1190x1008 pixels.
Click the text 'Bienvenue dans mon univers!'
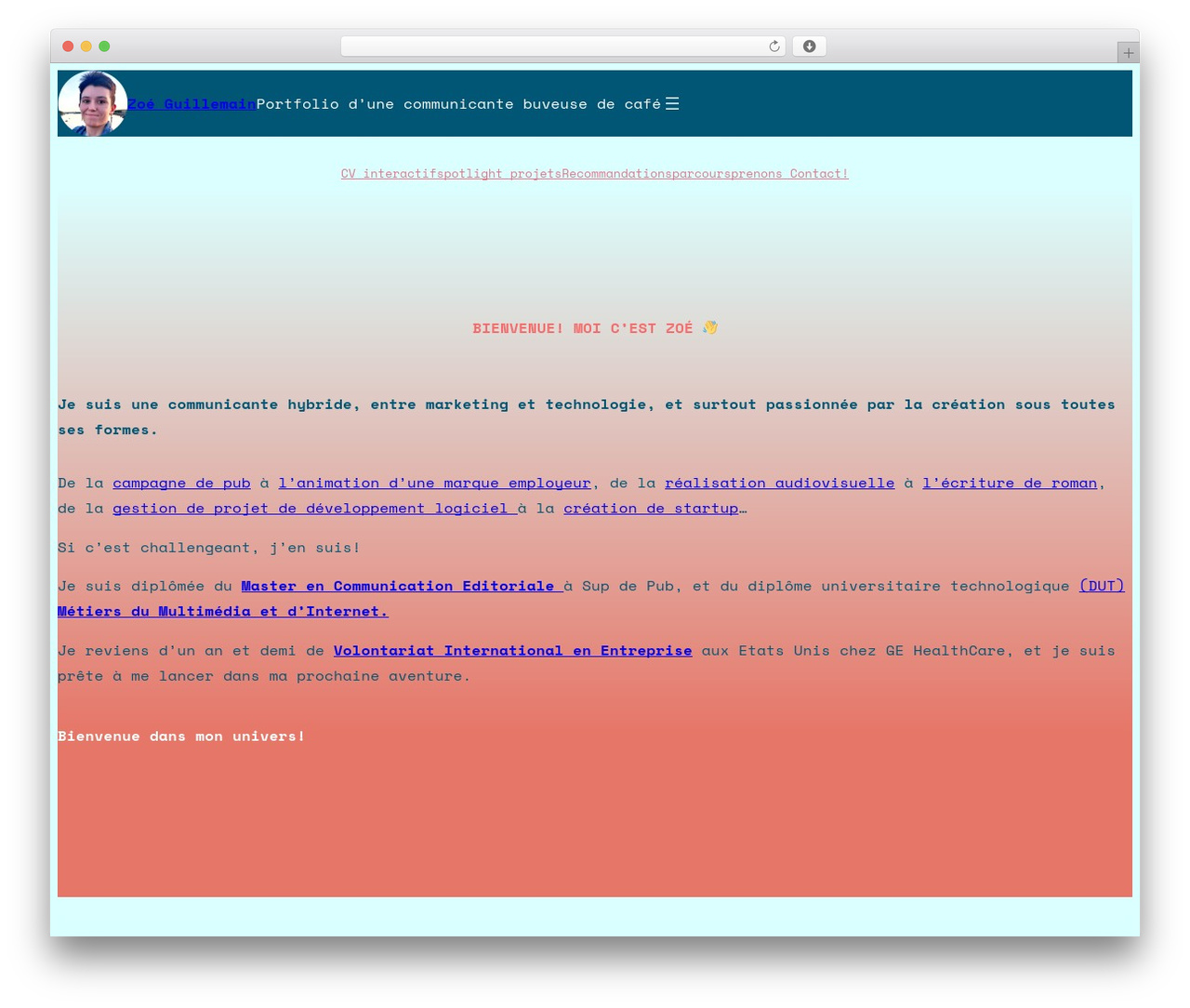pos(181,736)
